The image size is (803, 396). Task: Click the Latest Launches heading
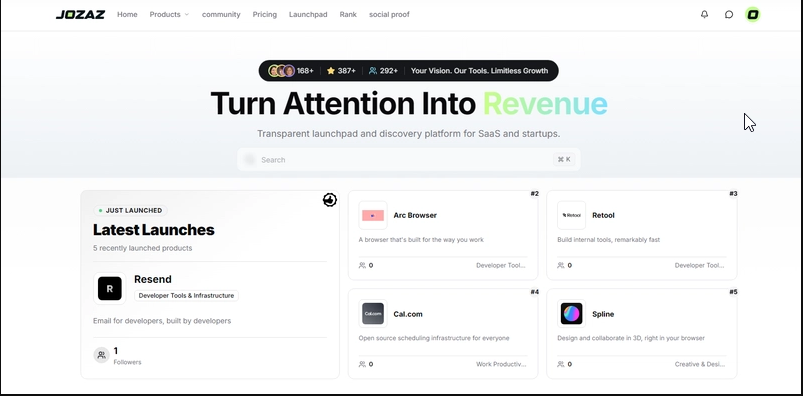(x=154, y=230)
